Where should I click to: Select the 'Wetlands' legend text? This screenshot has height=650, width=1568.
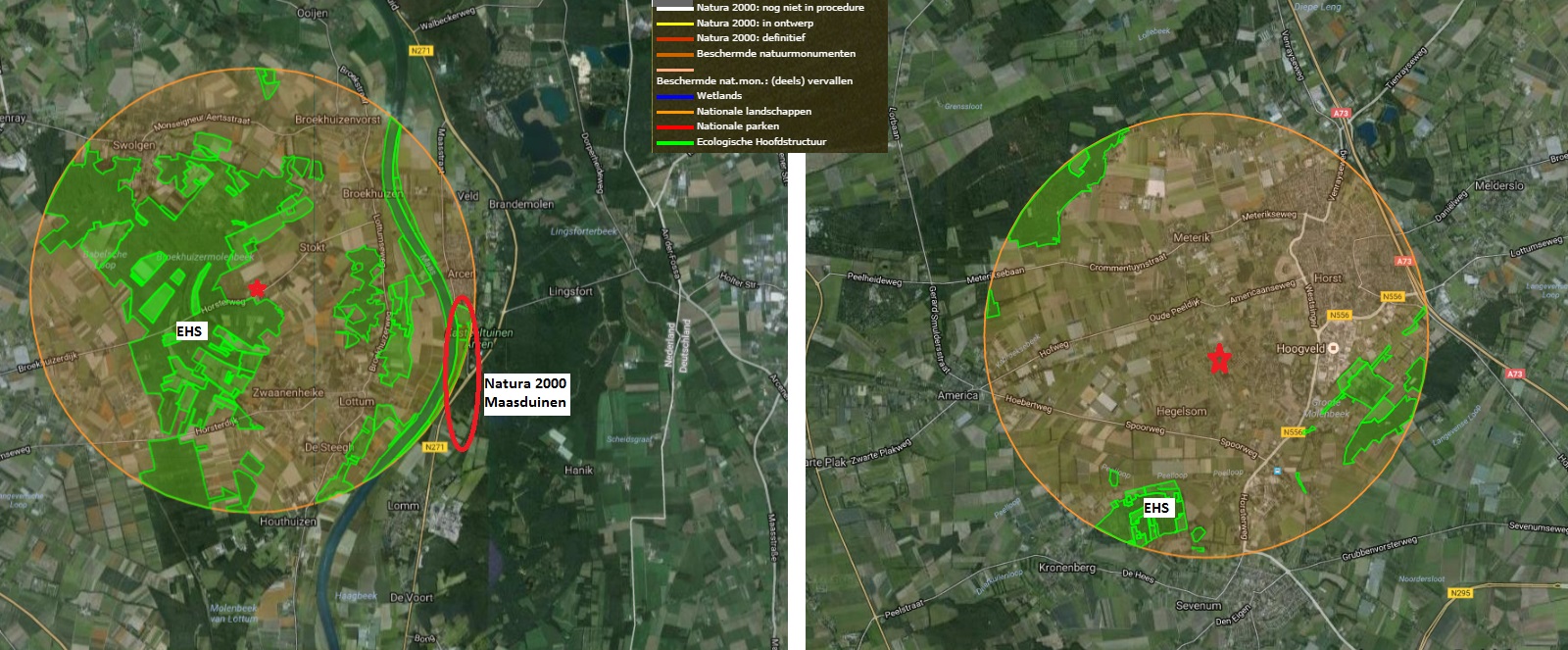coord(719,96)
